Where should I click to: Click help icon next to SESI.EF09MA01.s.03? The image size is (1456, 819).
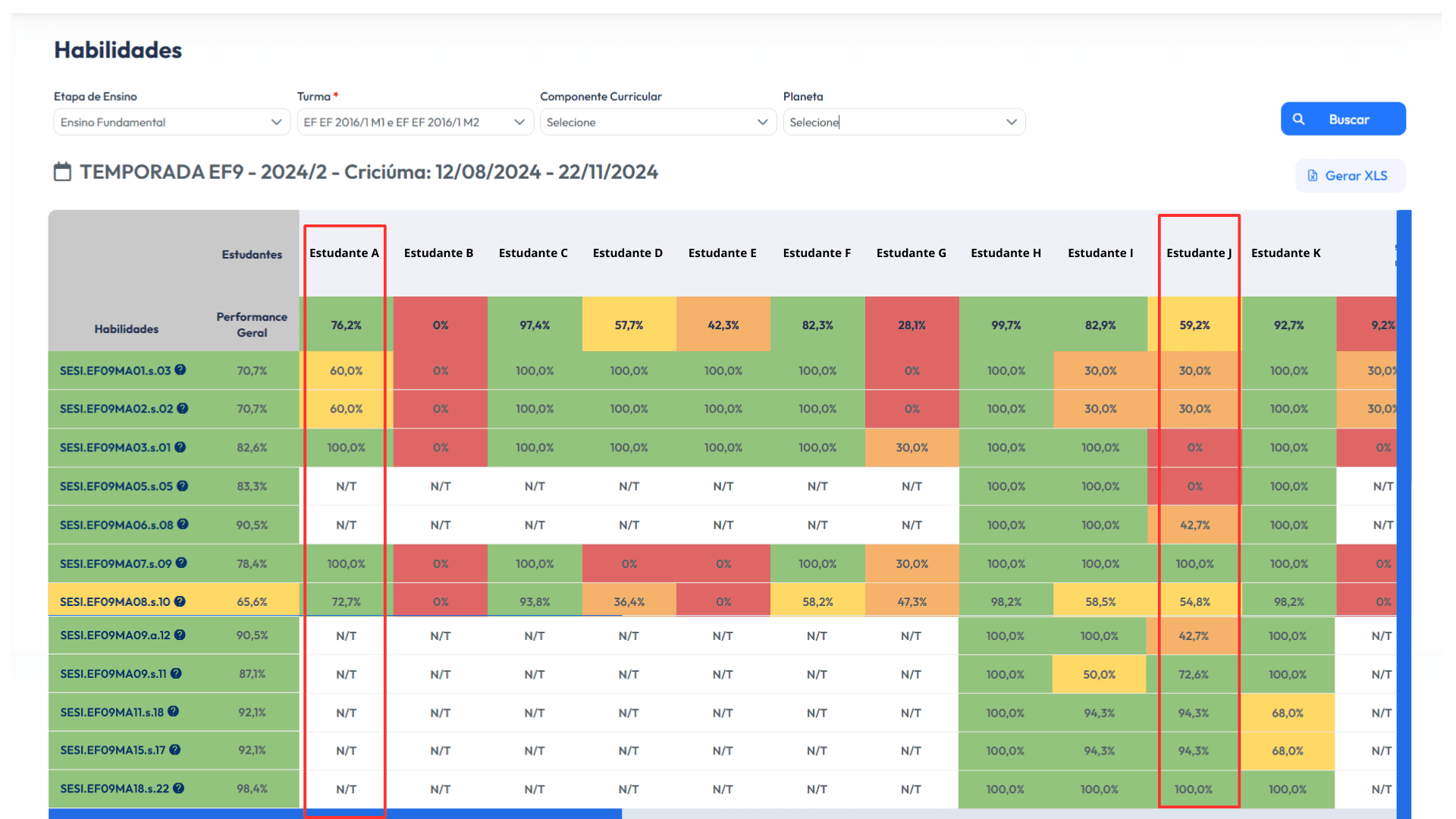[x=180, y=370]
